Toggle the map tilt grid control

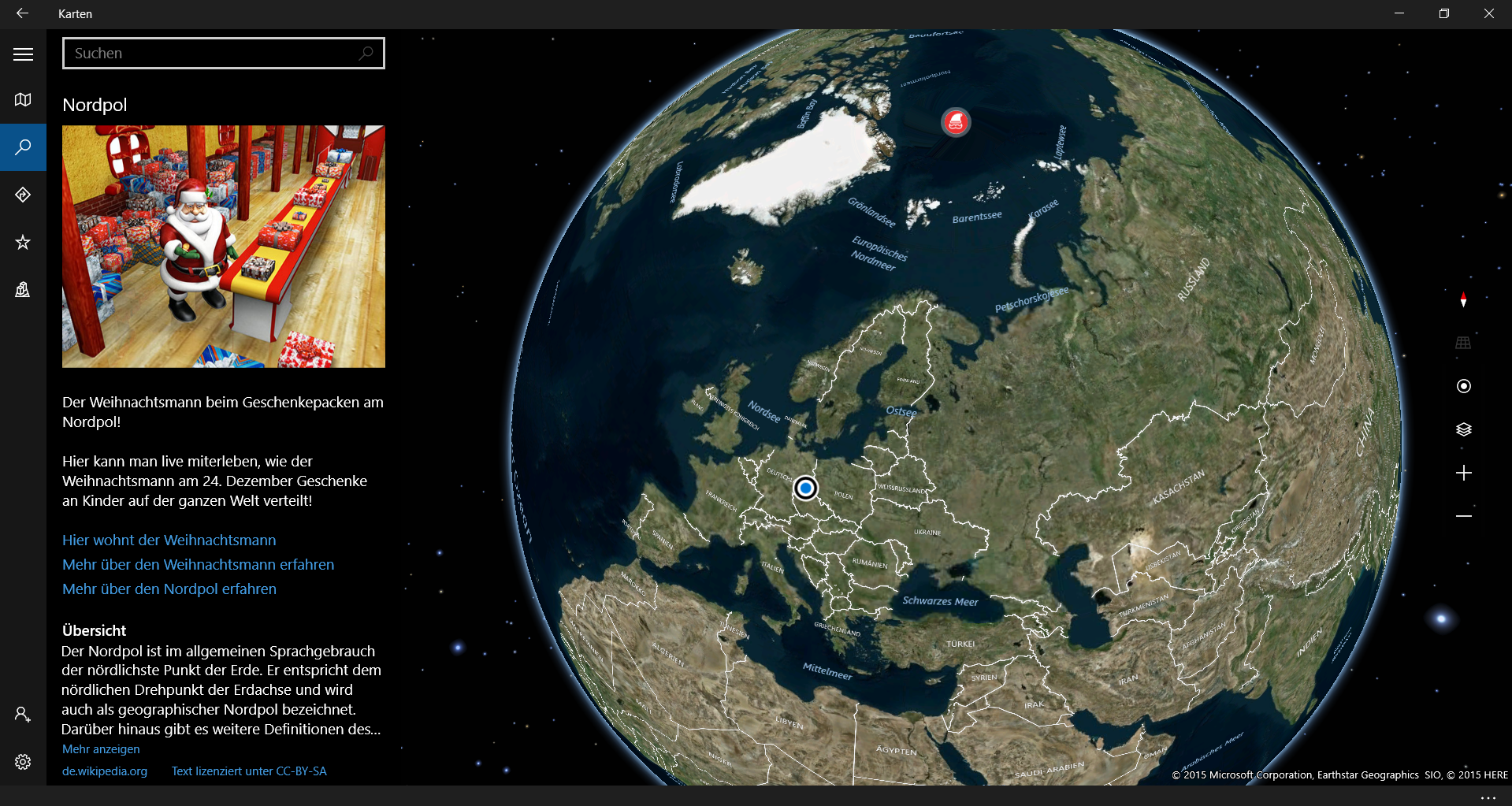pos(1463,343)
